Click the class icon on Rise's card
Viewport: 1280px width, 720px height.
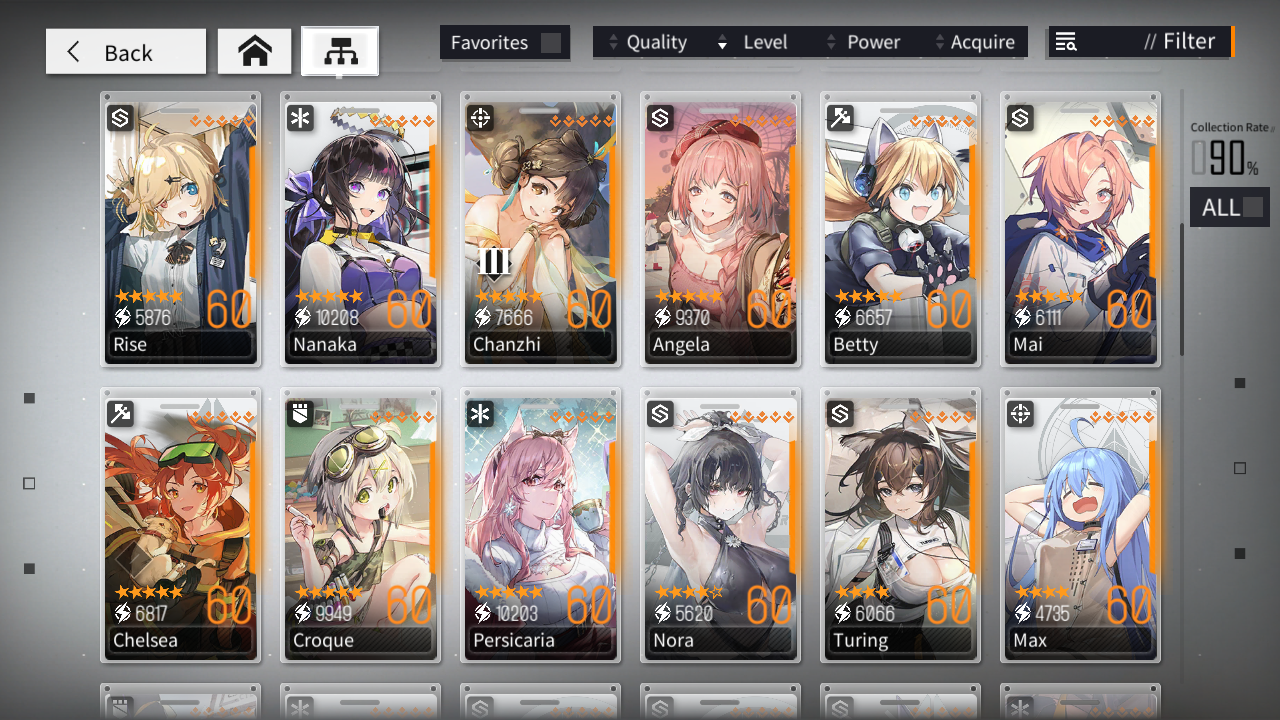tap(120, 119)
